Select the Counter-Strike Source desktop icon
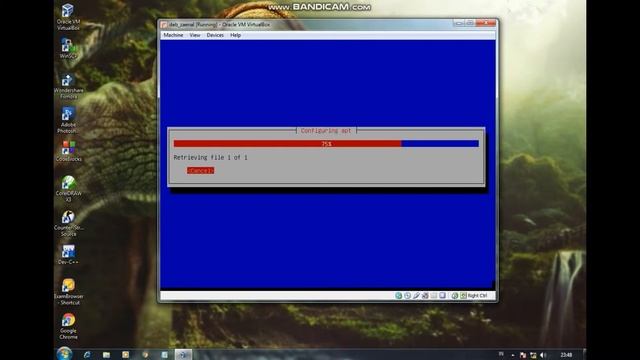 click(x=68, y=223)
